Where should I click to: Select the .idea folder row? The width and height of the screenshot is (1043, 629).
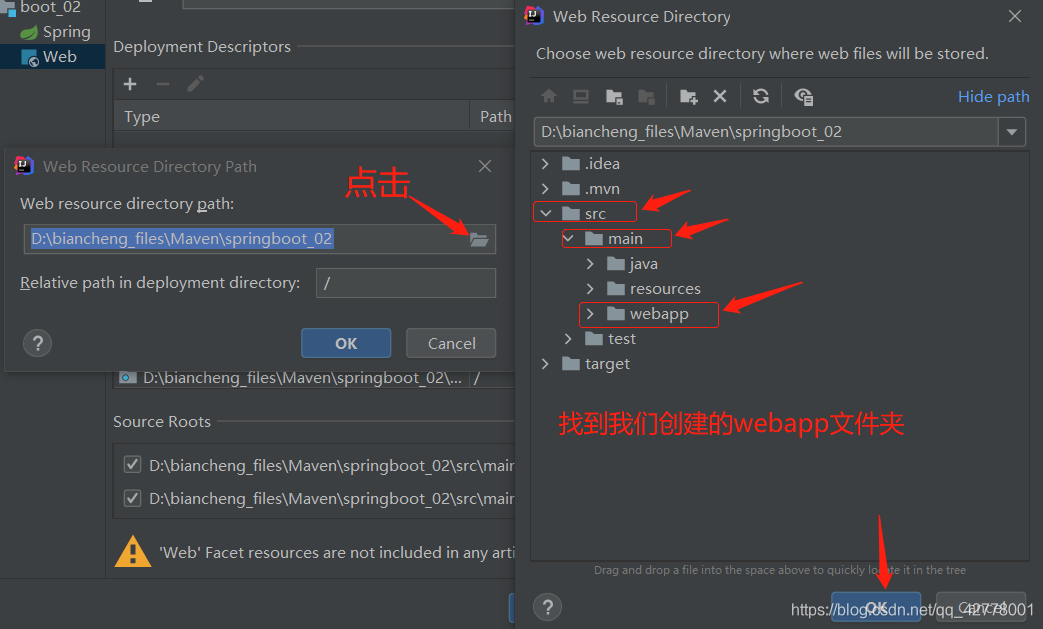(x=780, y=164)
